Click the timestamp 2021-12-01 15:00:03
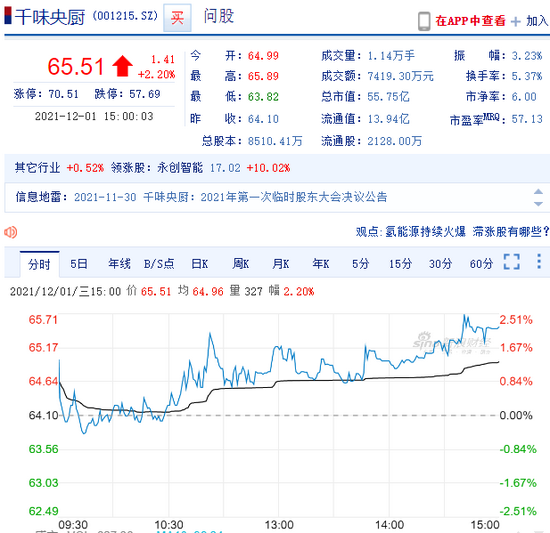The height and width of the screenshot is (533, 550). [x=94, y=116]
